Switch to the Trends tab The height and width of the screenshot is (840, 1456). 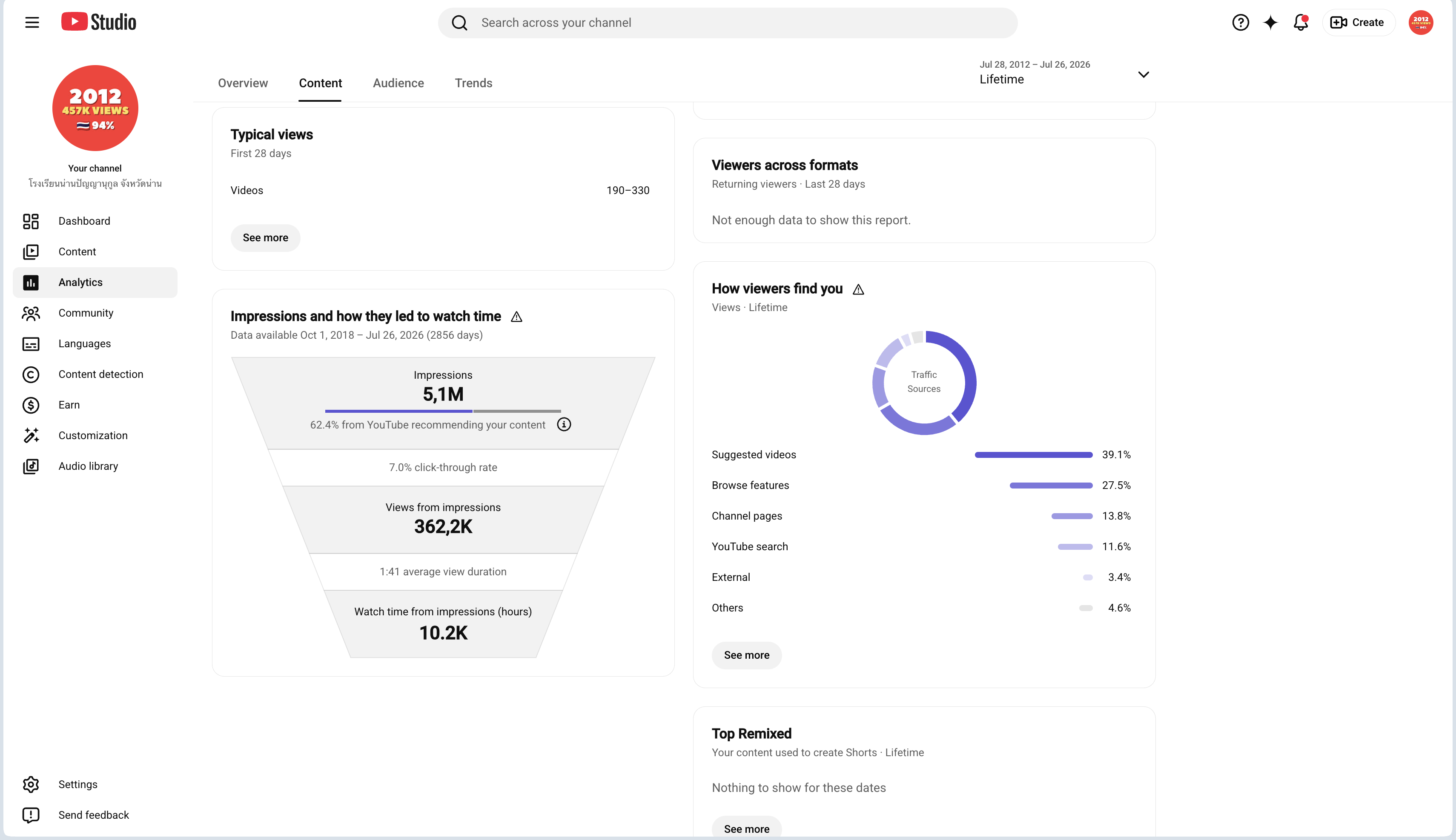[x=473, y=83]
